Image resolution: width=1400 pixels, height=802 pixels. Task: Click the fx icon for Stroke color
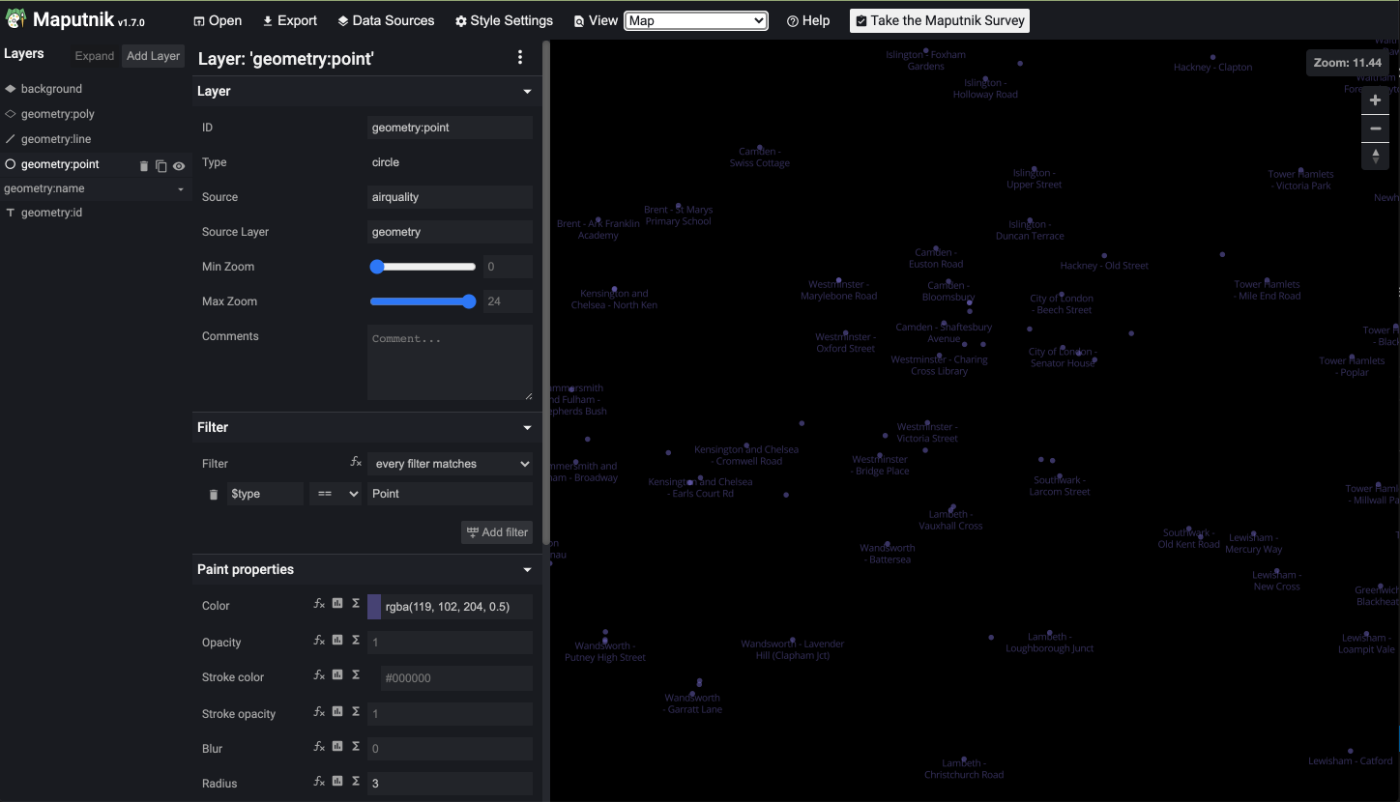click(320, 675)
